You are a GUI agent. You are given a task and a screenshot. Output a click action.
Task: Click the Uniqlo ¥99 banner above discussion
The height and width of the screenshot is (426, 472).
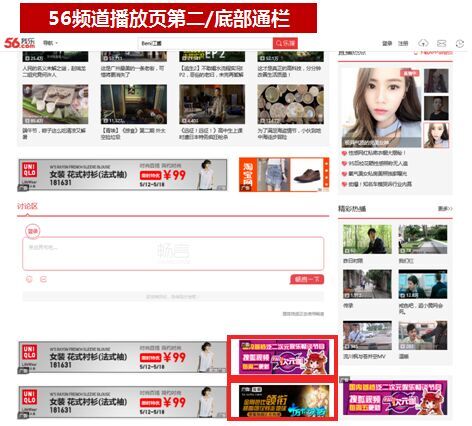(x=123, y=175)
